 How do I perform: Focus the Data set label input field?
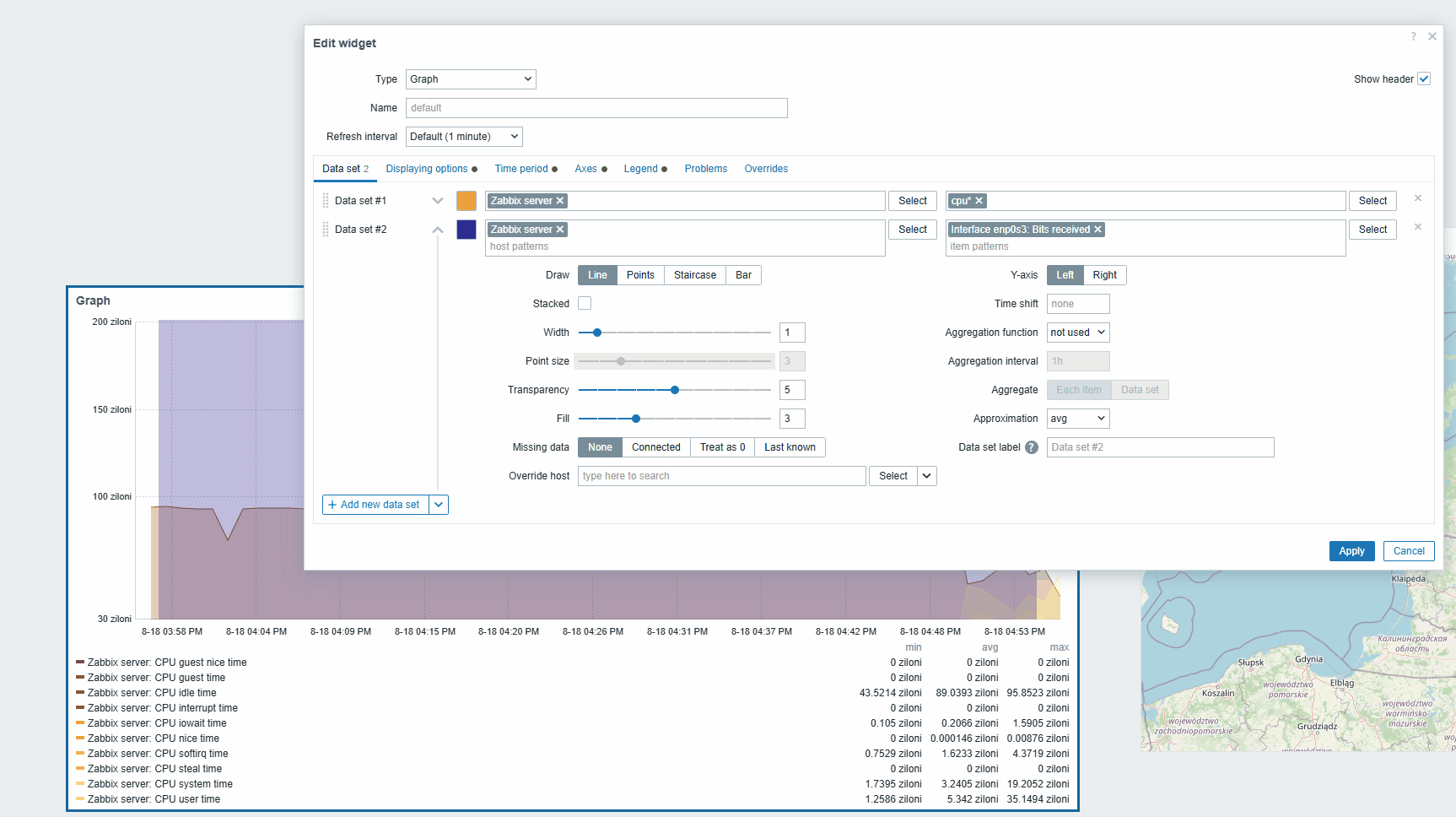click(x=1160, y=447)
